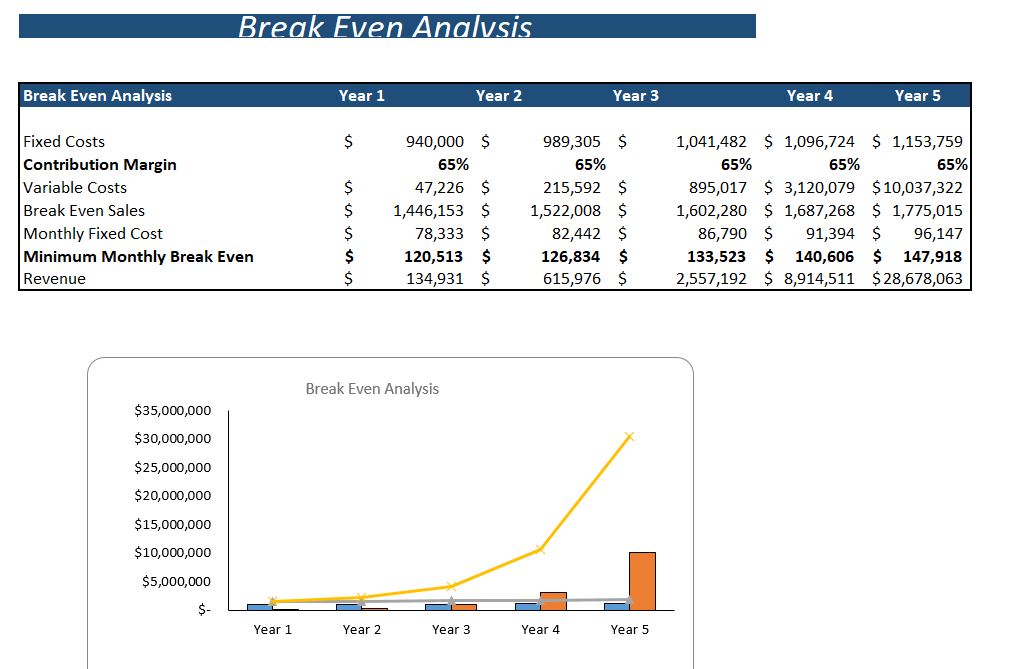
Task: Select the Break Even Analysis worksheet title
Action: coord(385,27)
